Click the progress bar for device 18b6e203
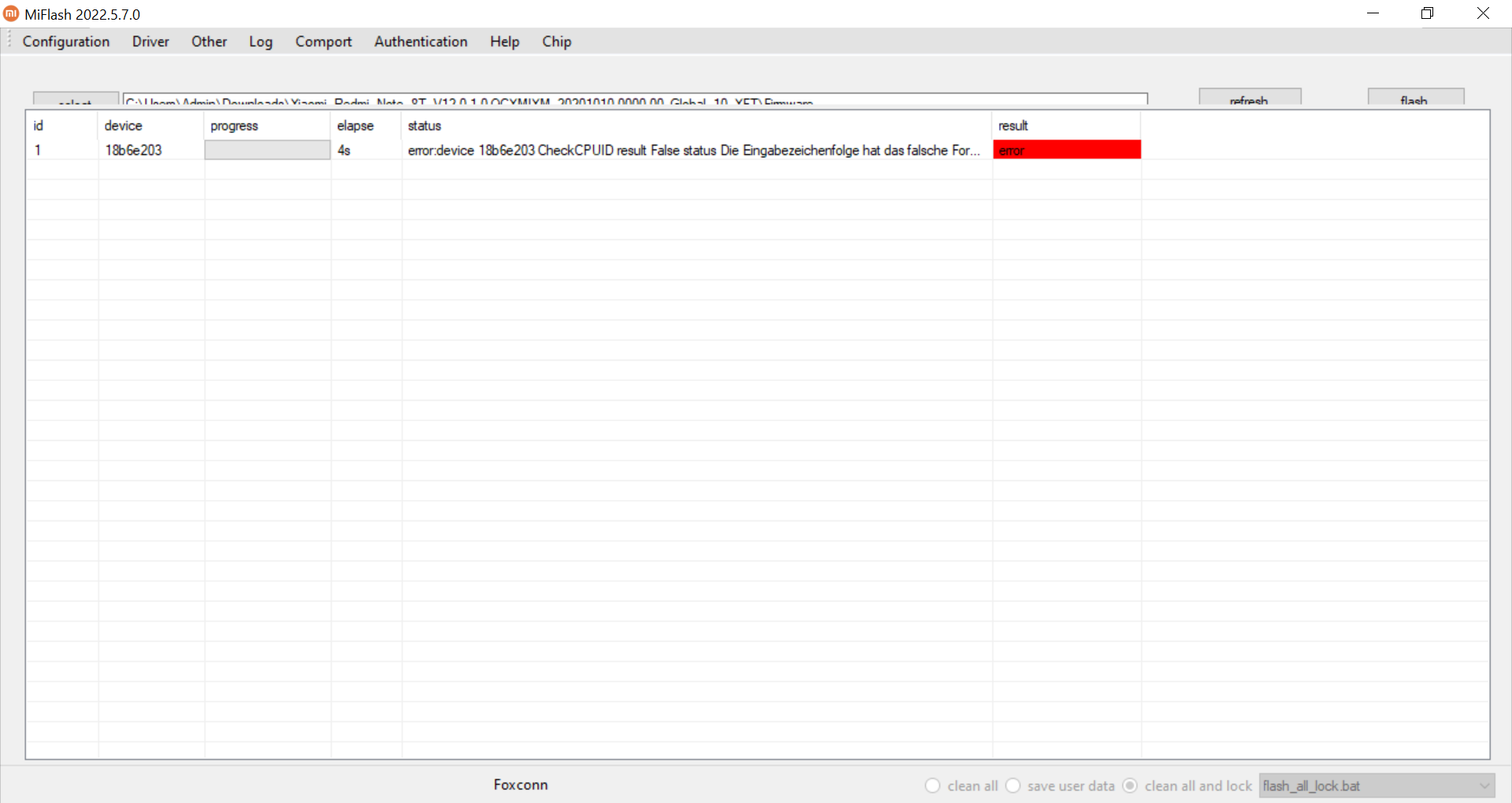The width and height of the screenshot is (1512, 803). pos(268,150)
